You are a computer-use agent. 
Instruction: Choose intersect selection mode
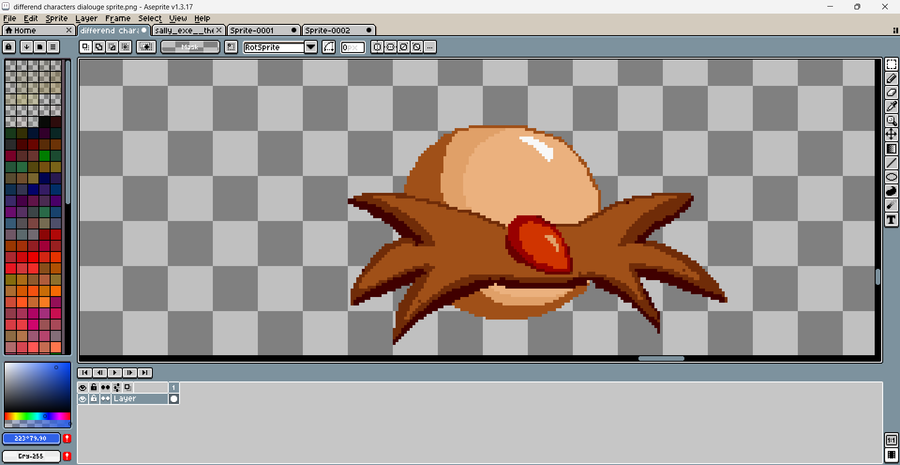coord(125,47)
